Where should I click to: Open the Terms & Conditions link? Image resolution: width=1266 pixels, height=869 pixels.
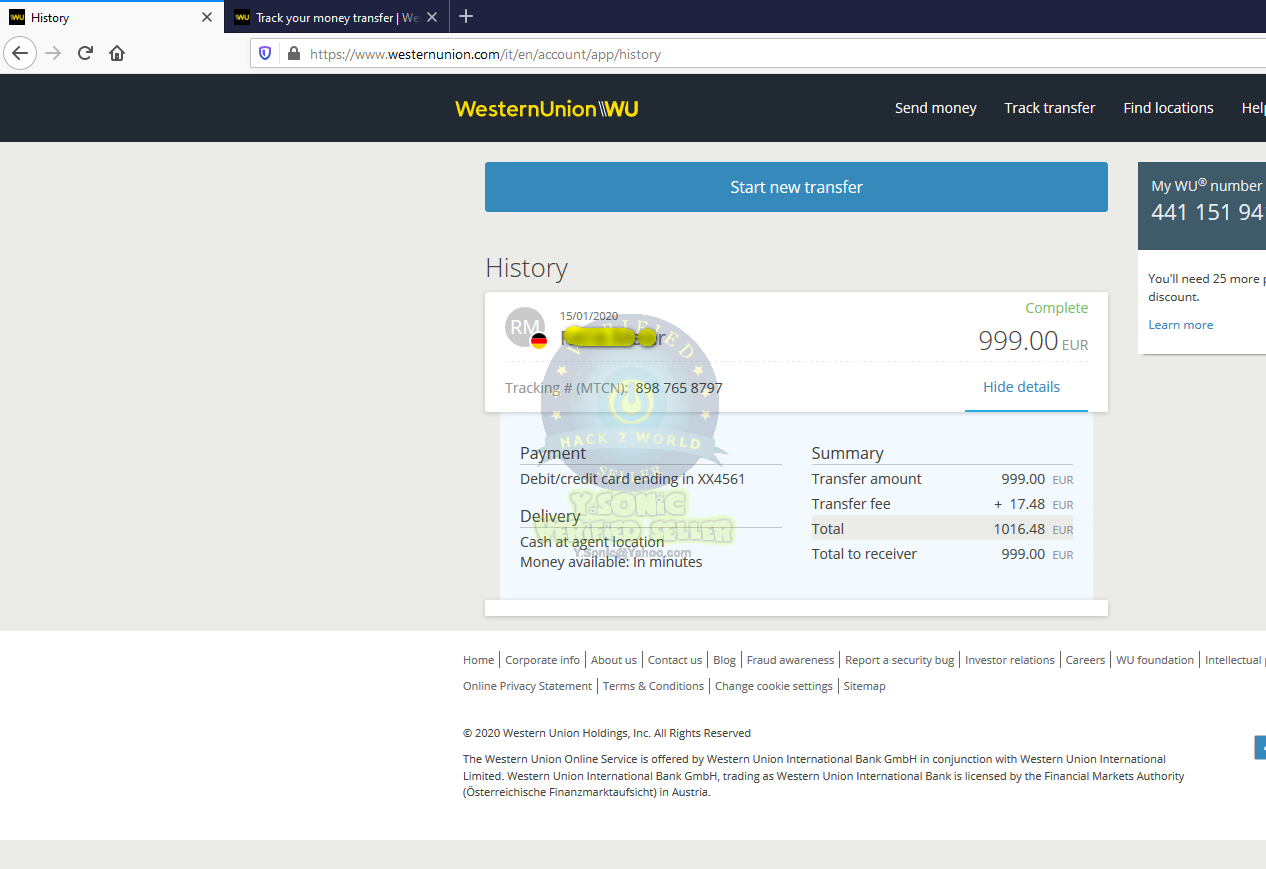653,686
